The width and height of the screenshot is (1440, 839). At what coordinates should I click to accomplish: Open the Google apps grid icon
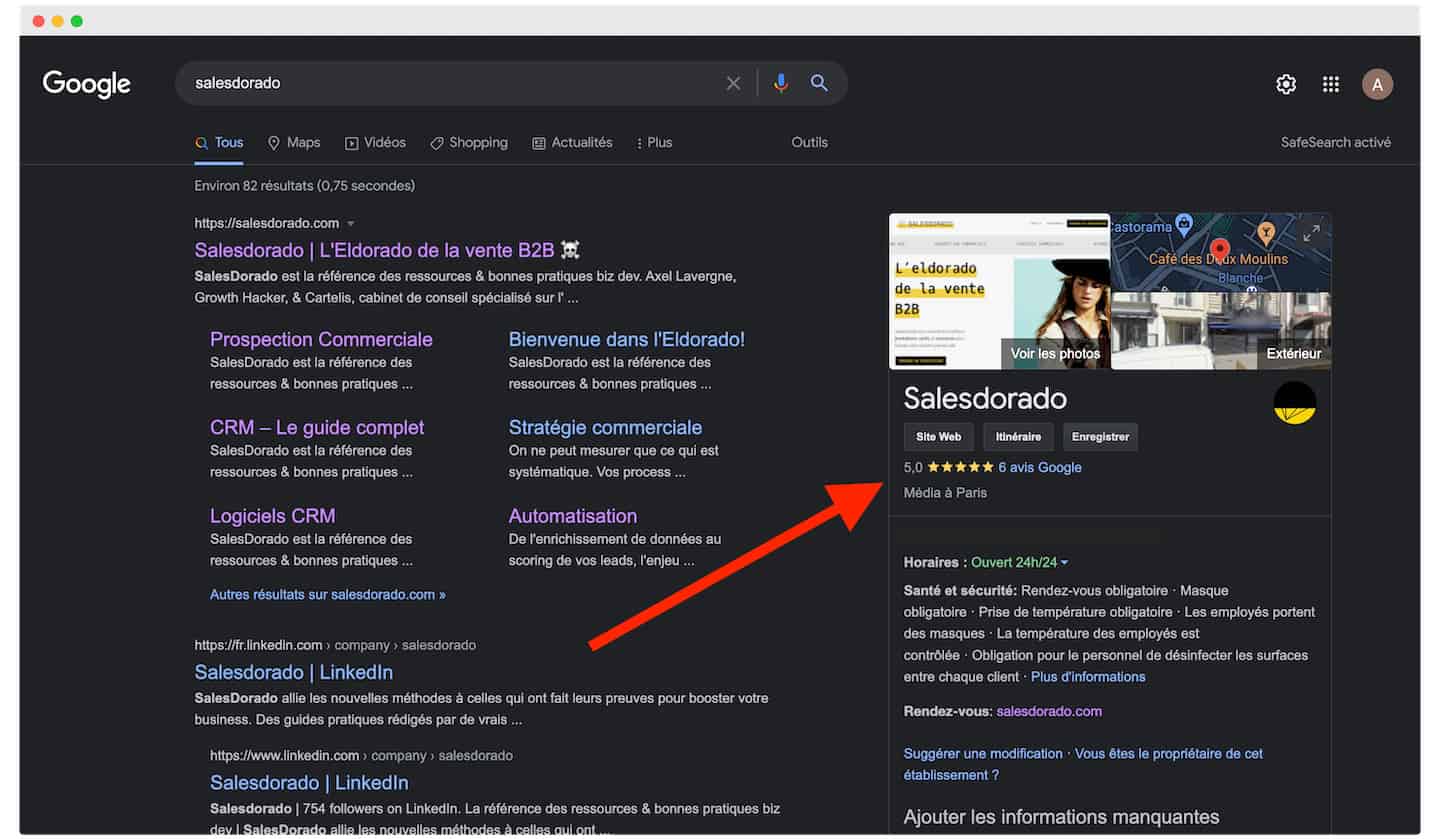[x=1330, y=84]
